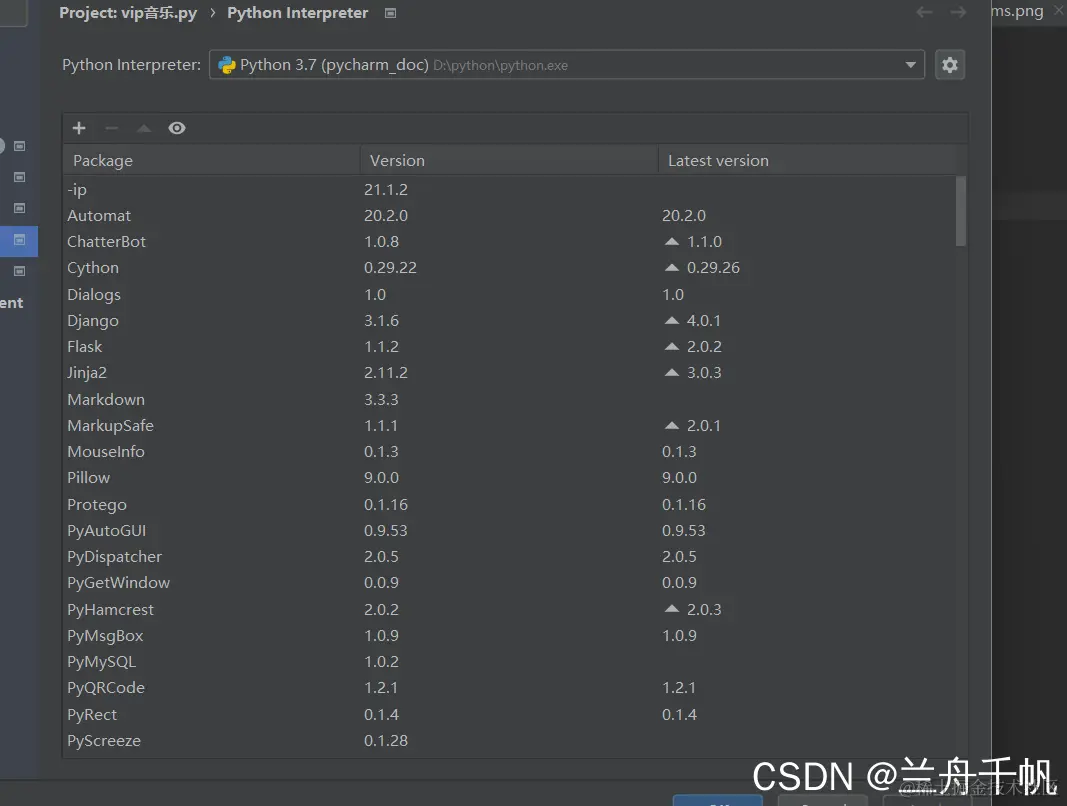Go forward with the right arrow
This screenshot has height=806, width=1067.
(x=958, y=12)
